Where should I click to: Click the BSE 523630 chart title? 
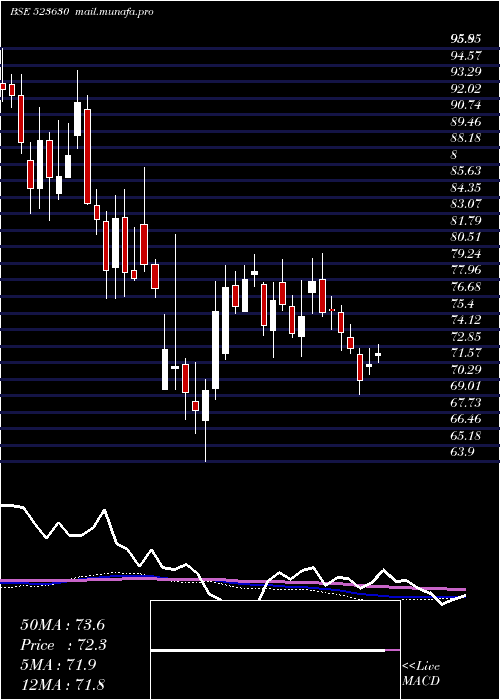pyautogui.click(x=39, y=12)
